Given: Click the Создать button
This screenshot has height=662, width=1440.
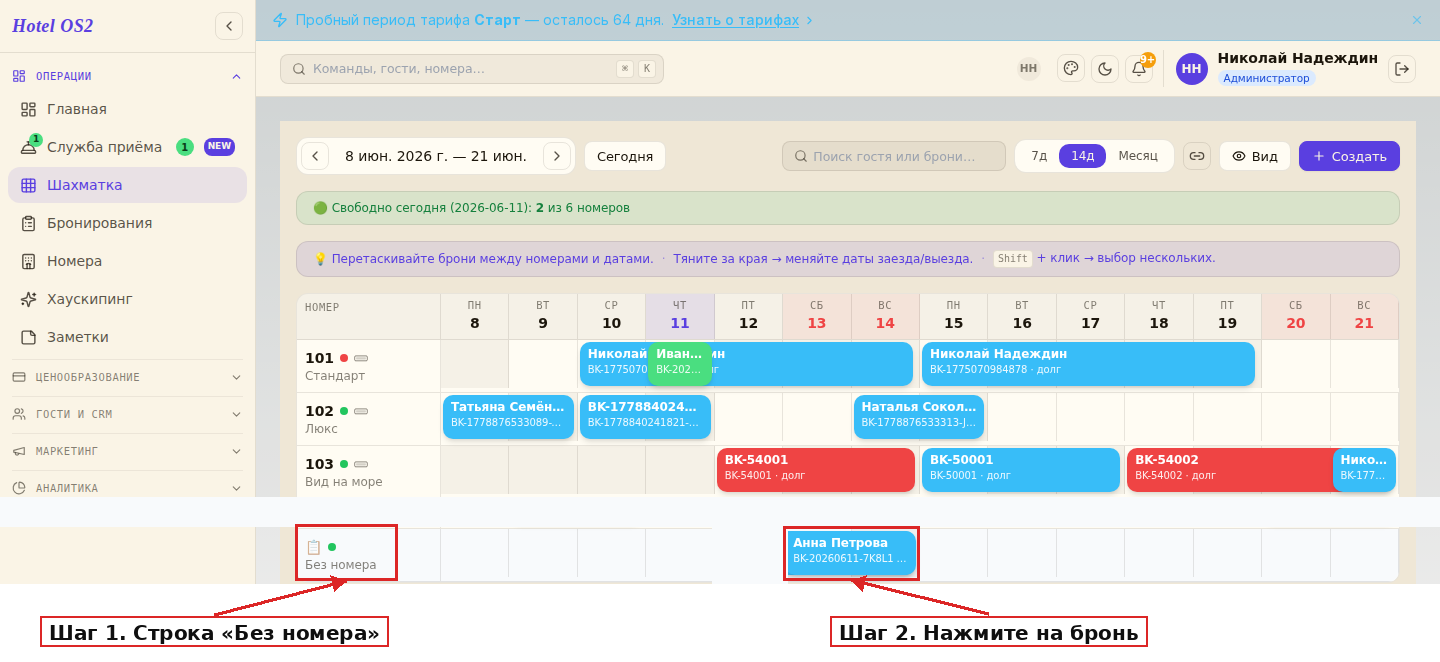Looking at the screenshot, I should point(1349,156).
